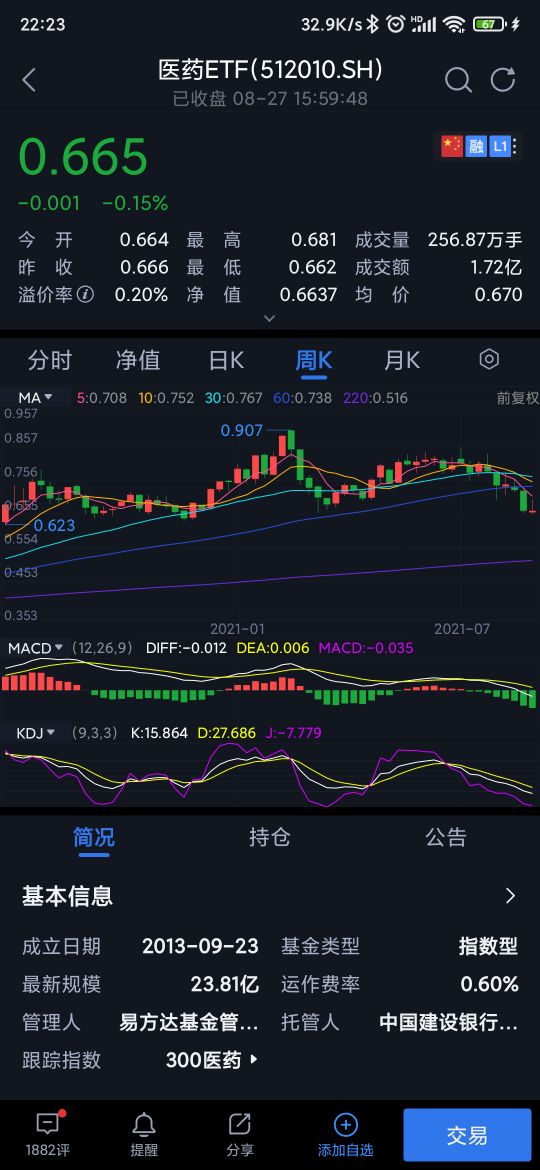Tap the 医药ETF(512010.SH) title

click(x=270, y=70)
